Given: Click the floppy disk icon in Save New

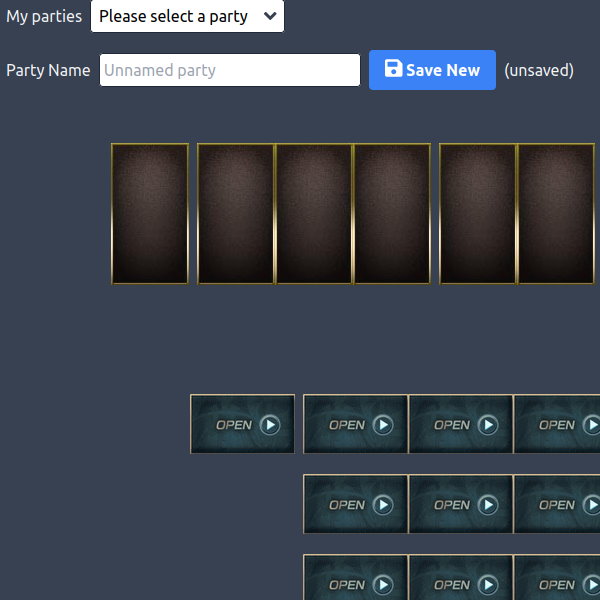Looking at the screenshot, I should click(x=393, y=69).
